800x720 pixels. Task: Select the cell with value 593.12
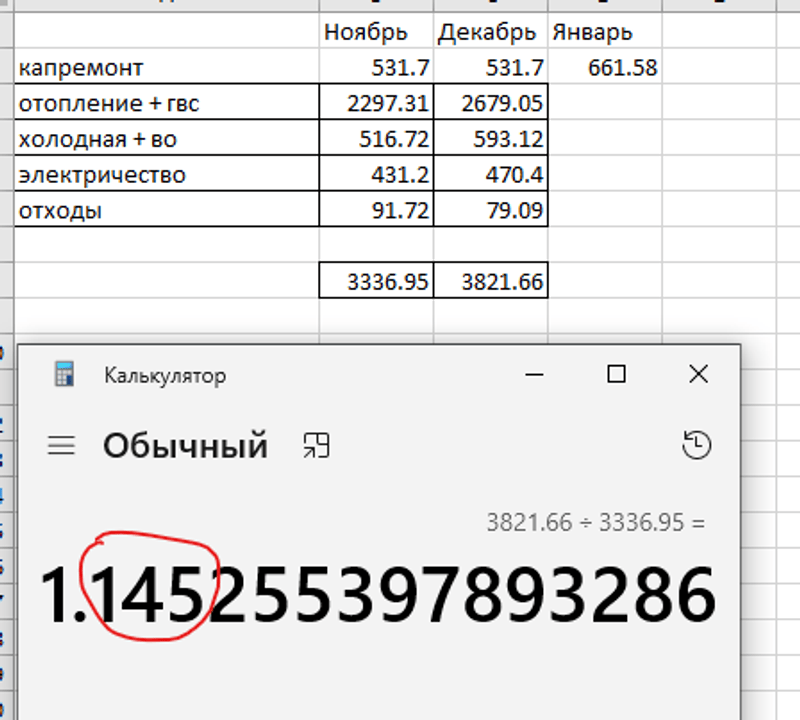click(490, 138)
